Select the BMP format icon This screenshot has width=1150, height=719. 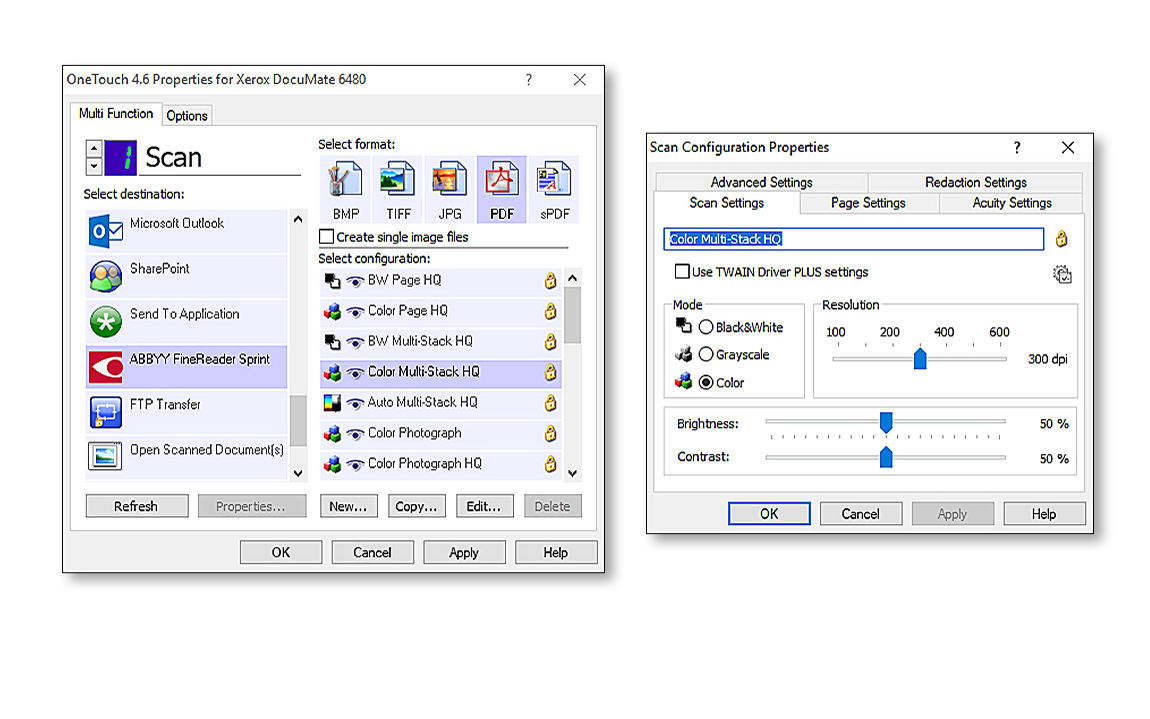tap(345, 186)
